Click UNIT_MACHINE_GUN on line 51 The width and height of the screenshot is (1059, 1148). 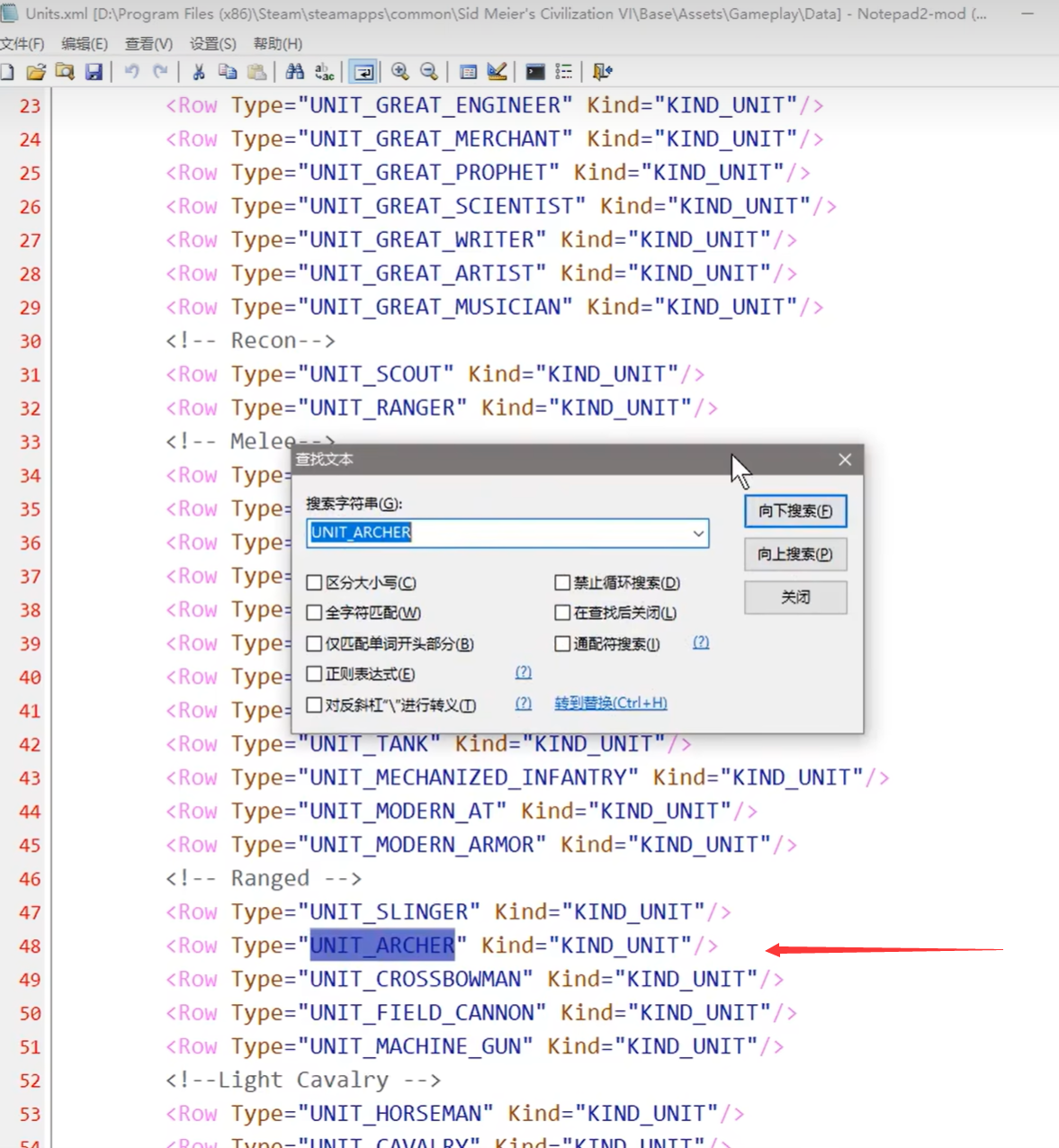416,1046
